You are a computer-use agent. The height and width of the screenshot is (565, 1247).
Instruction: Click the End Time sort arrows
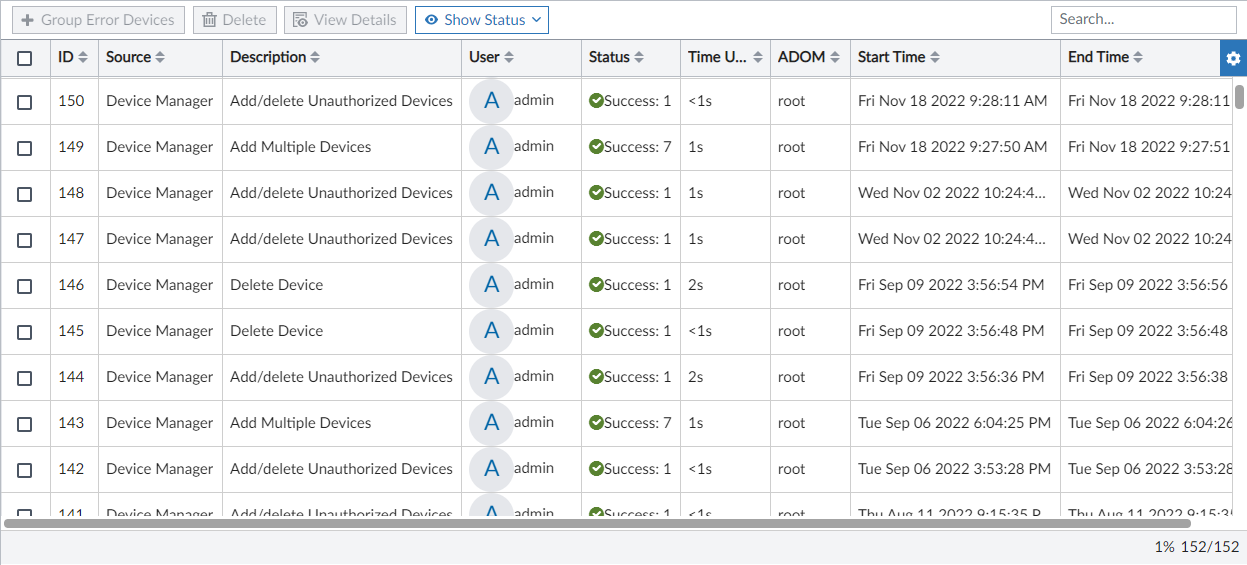pos(1138,58)
